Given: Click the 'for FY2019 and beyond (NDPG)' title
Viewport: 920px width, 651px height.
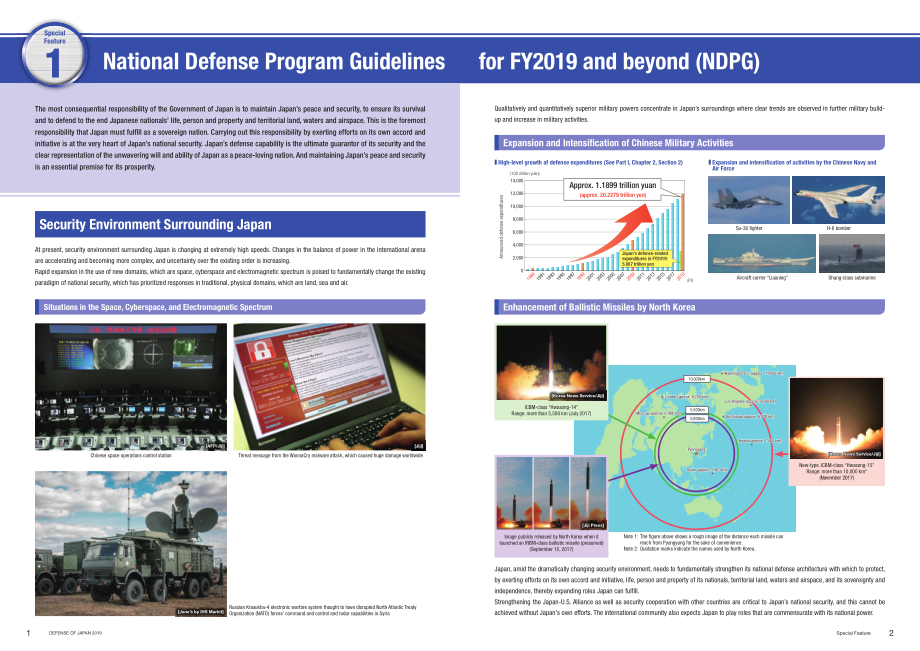Looking at the screenshot, I should click(x=619, y=62).
